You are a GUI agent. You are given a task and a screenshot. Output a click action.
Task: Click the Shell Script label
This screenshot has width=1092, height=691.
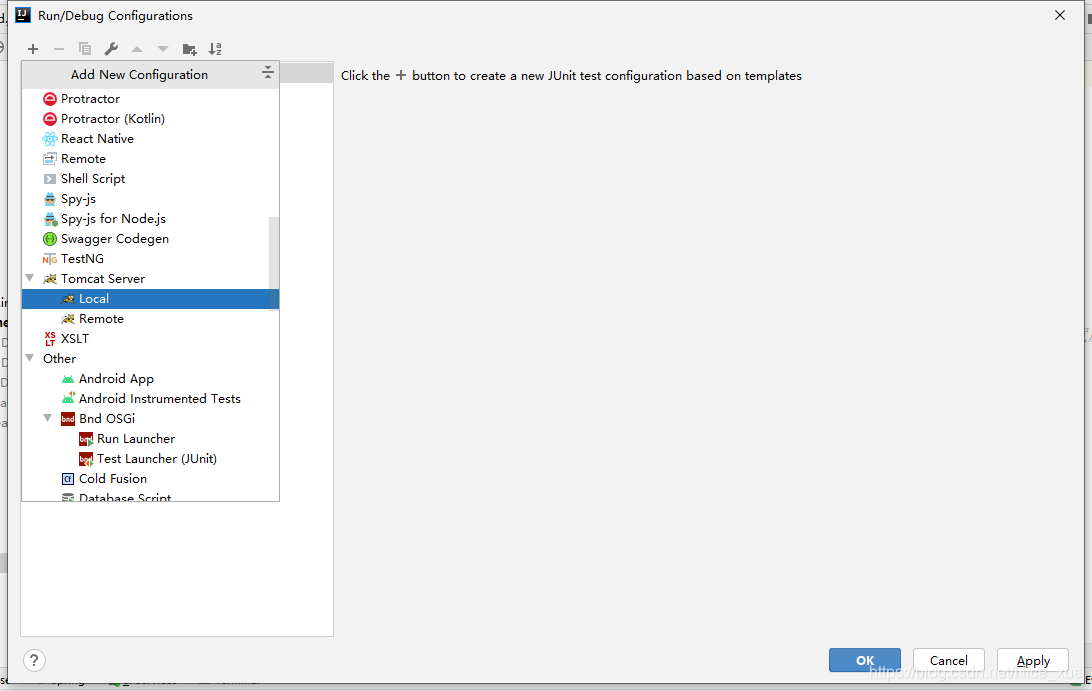[x=93, y=179]
